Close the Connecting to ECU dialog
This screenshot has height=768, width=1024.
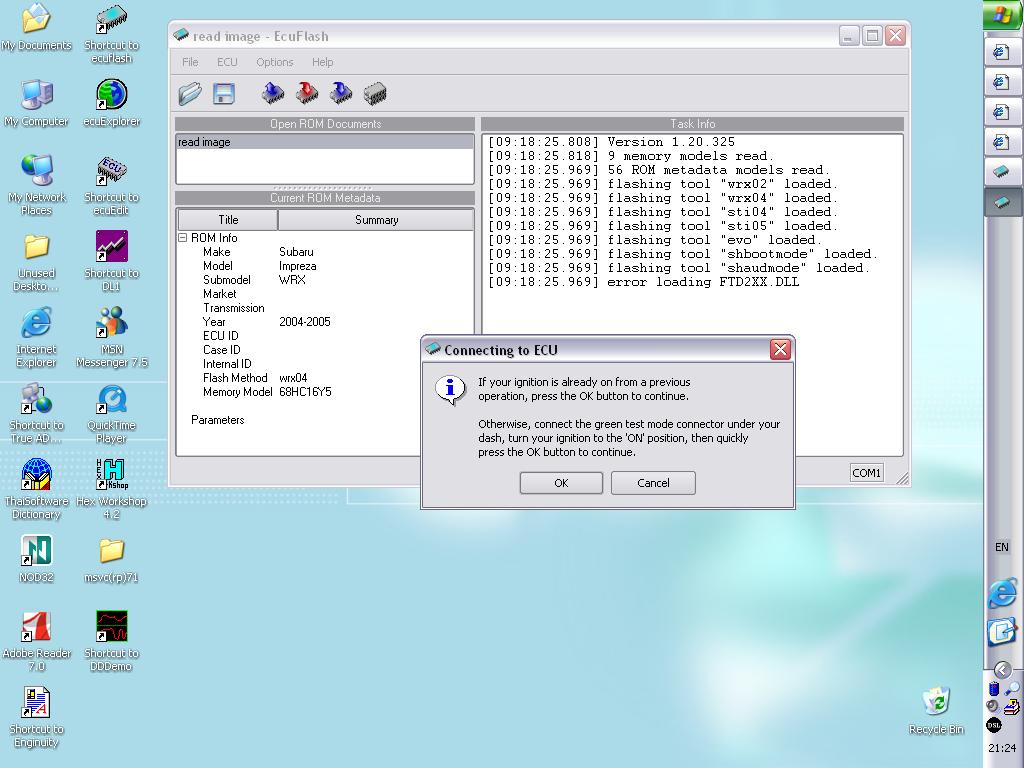780,349
